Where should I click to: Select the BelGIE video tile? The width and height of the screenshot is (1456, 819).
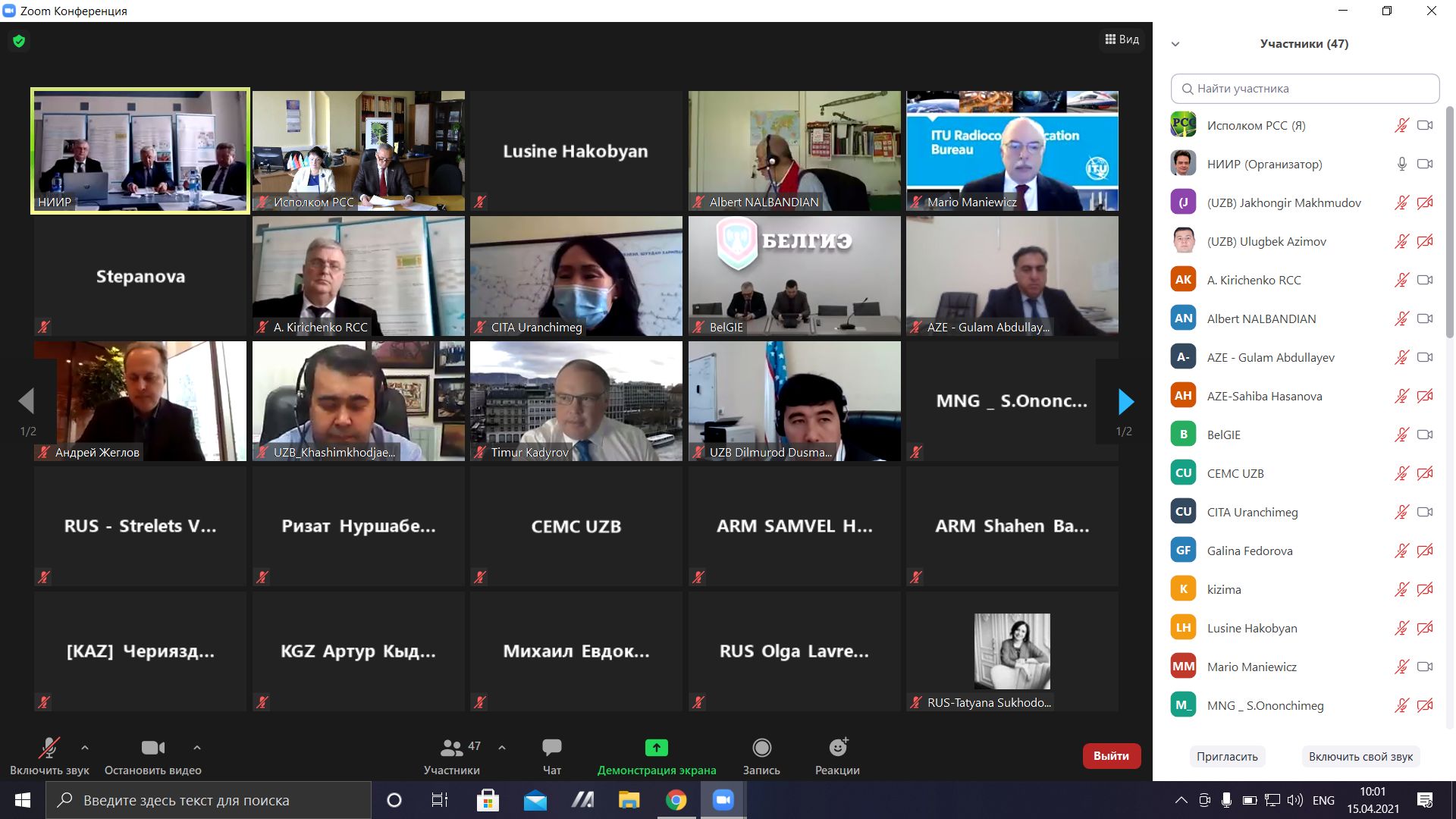pyautogui.click(x=794, y=276)
